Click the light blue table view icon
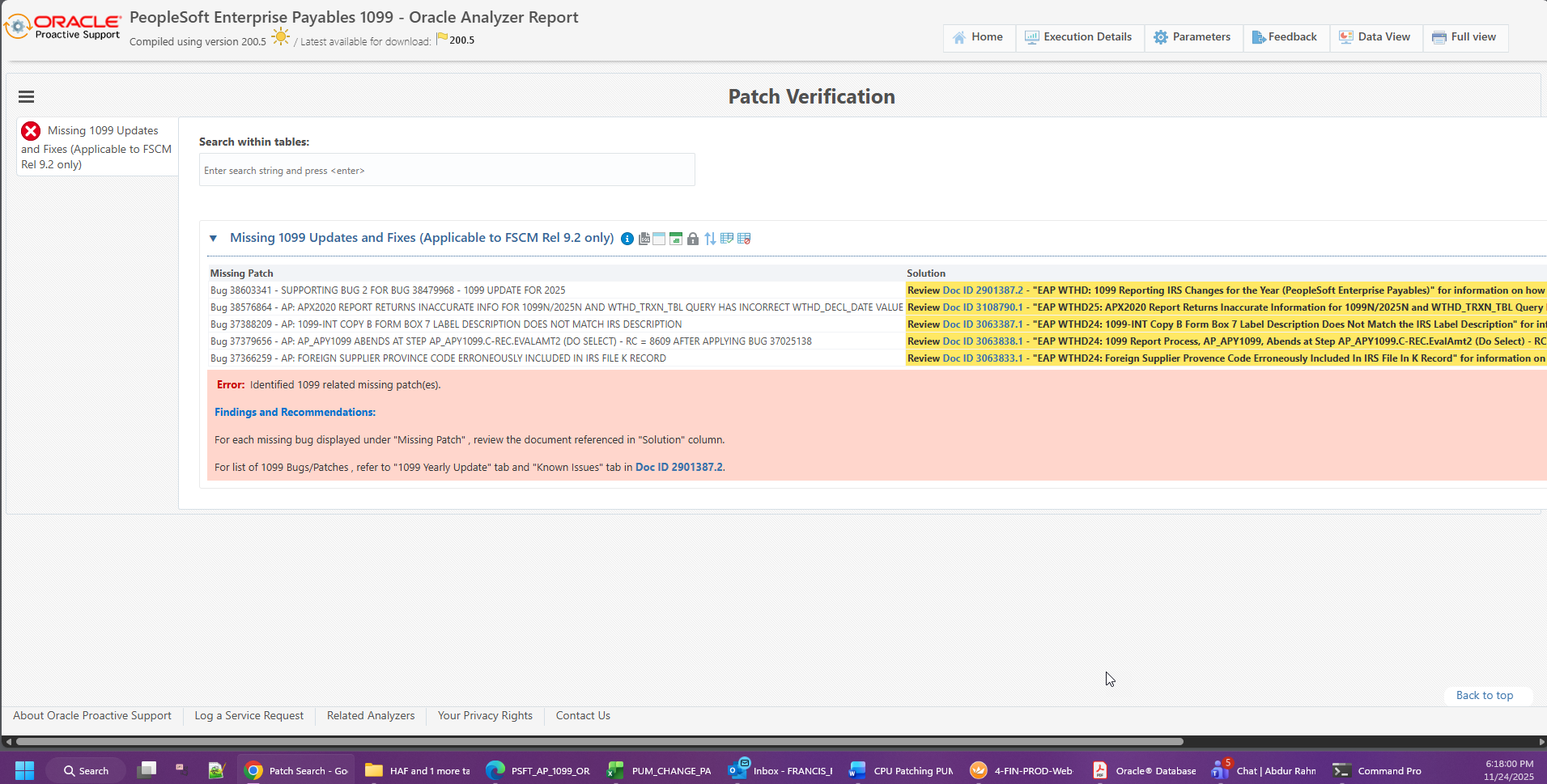 pos(659,239)
